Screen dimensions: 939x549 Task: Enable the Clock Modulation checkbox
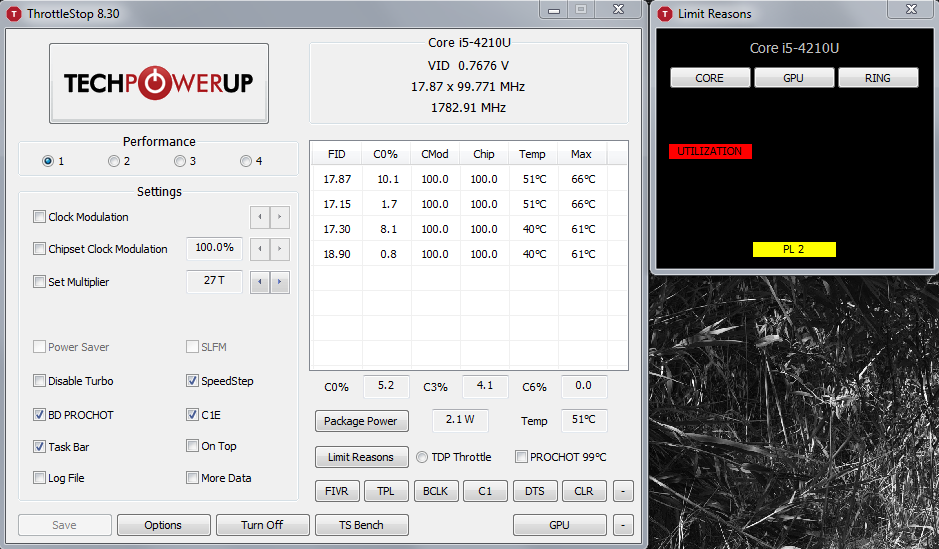point(40,217)
